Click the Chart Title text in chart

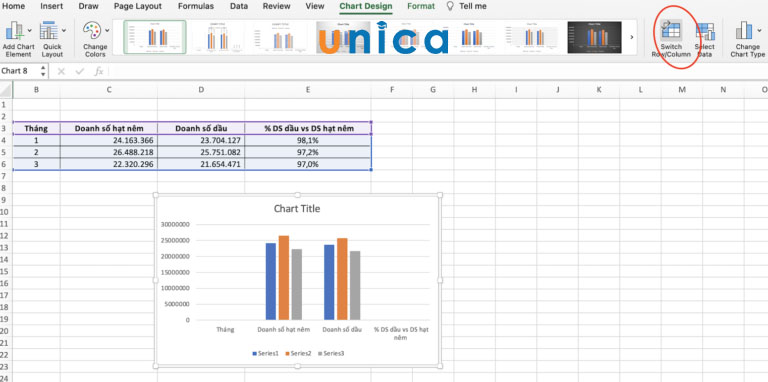297,209
